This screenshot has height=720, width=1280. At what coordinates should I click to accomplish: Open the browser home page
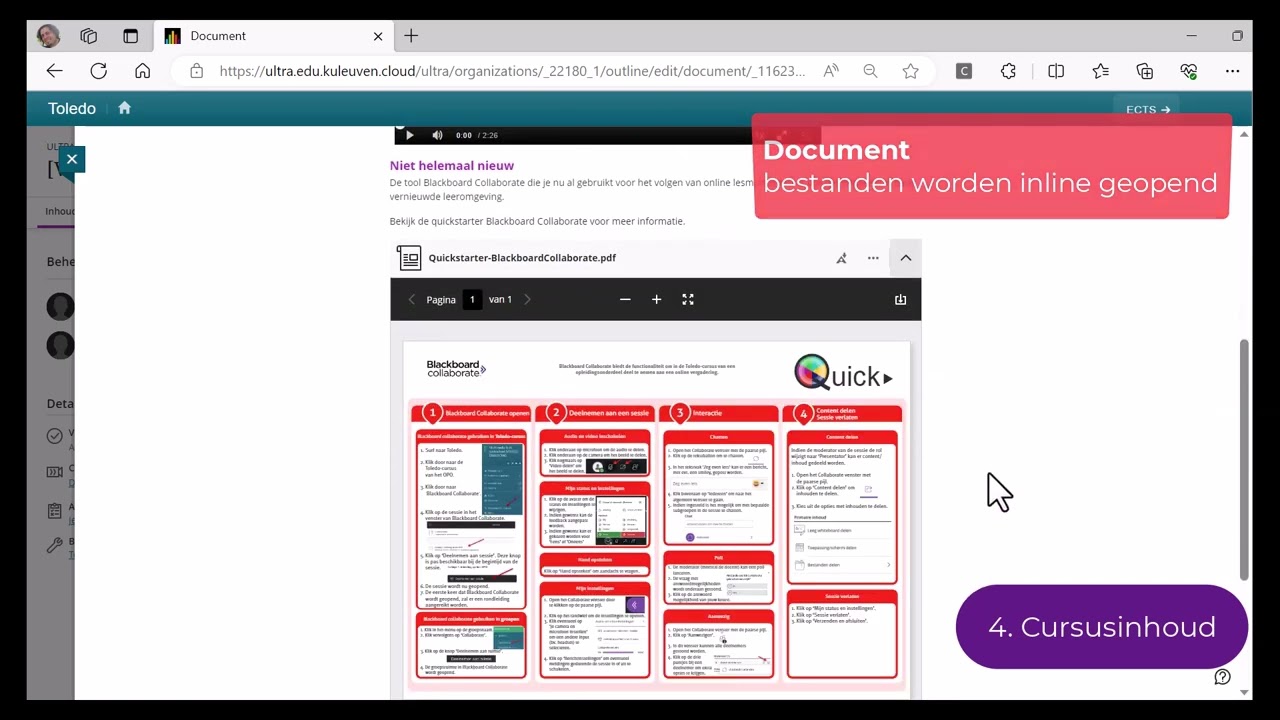[142, 71]
